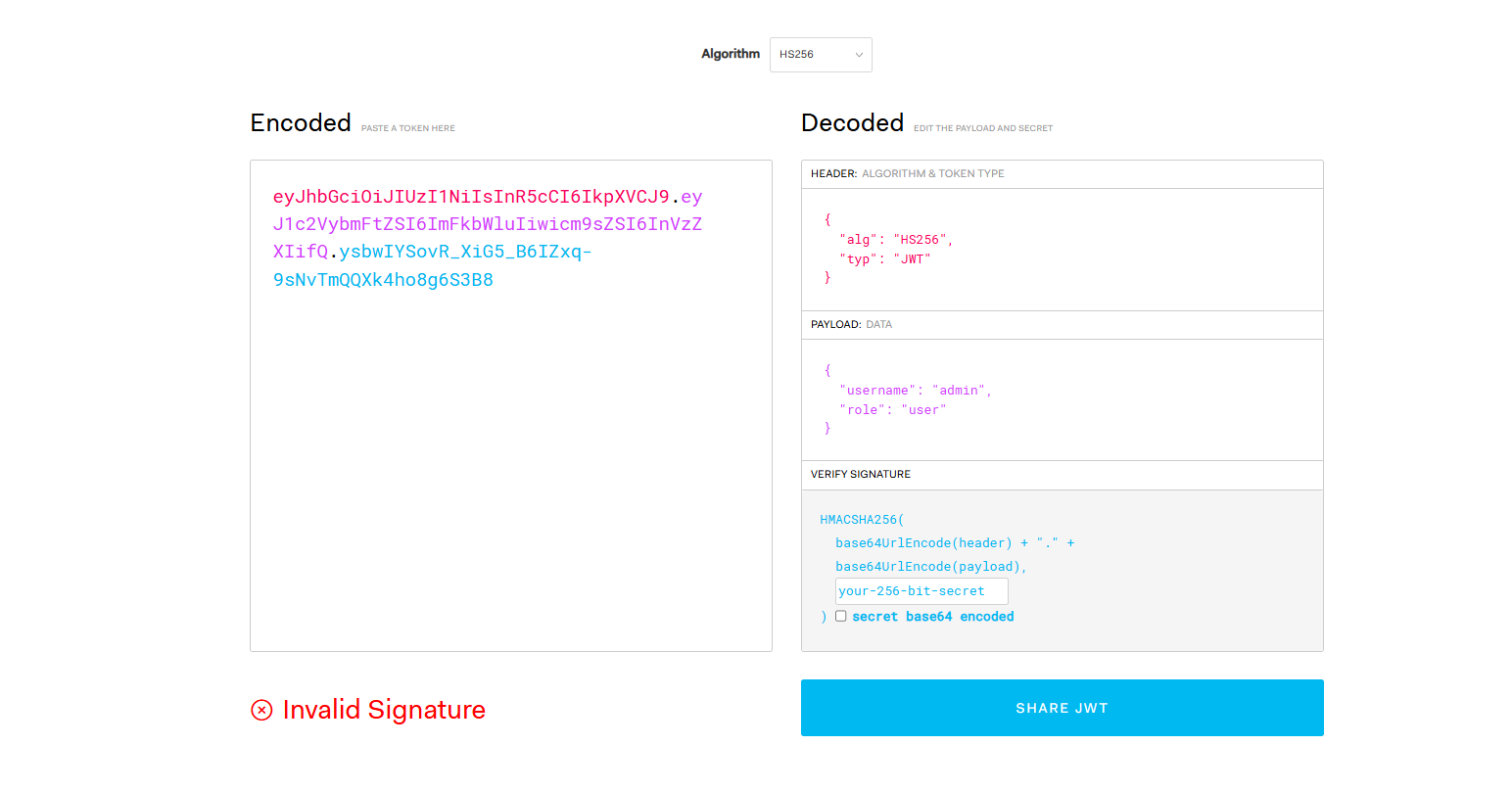Click the VERIFY SIGNATURE section label
Viewport: 1512px width, 792px height.
point(861,475)
